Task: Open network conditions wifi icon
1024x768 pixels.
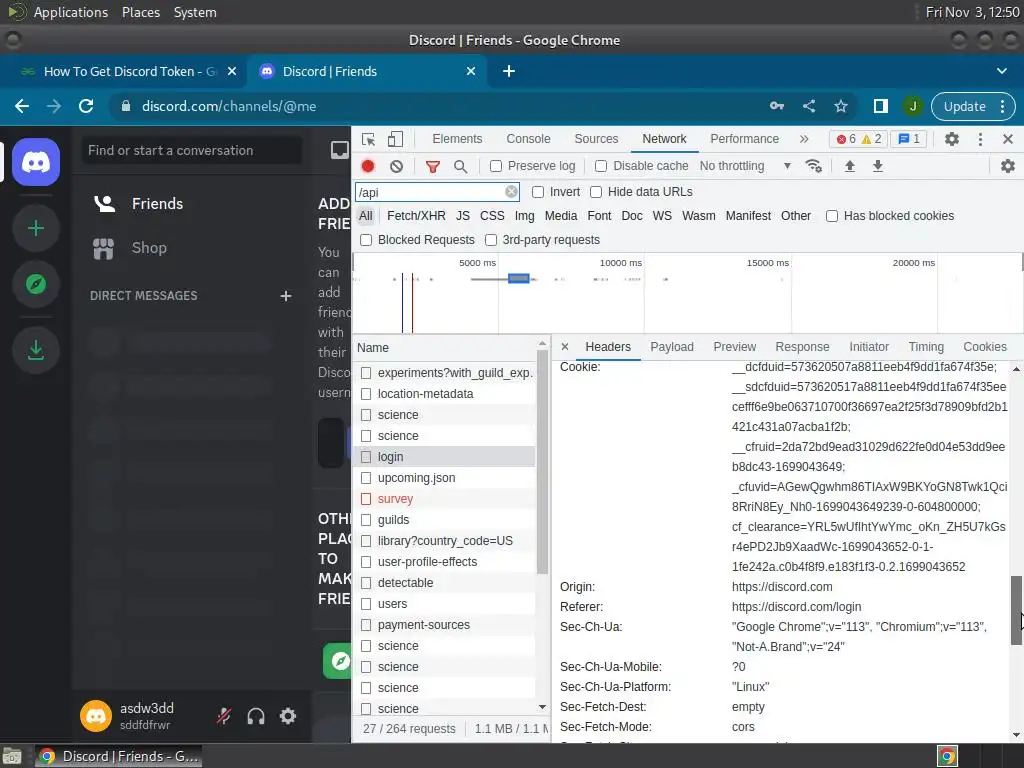Action: [814, 166]
